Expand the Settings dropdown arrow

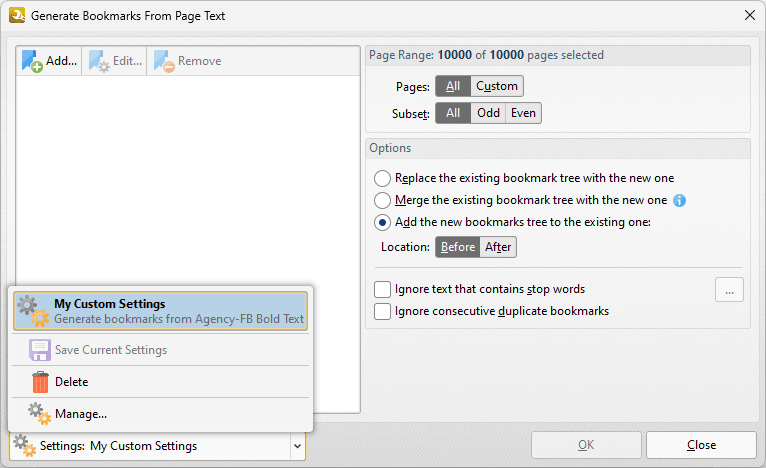point(297,446)
